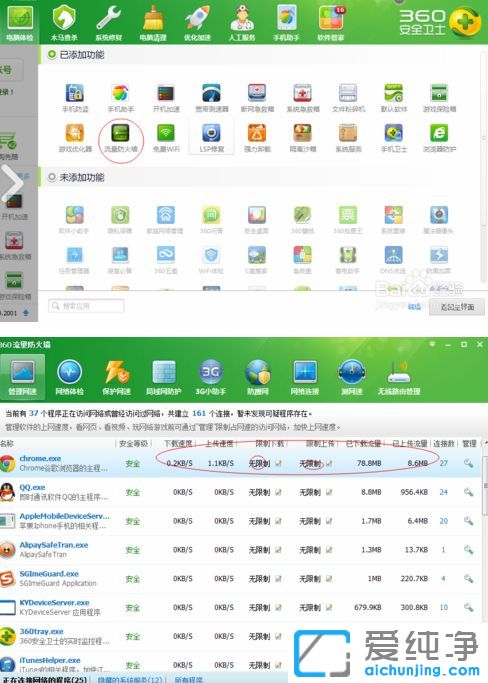Viewport: 488px width, 683px height.
Task: Add the 360云盘 tool
Action: point(166,260)
